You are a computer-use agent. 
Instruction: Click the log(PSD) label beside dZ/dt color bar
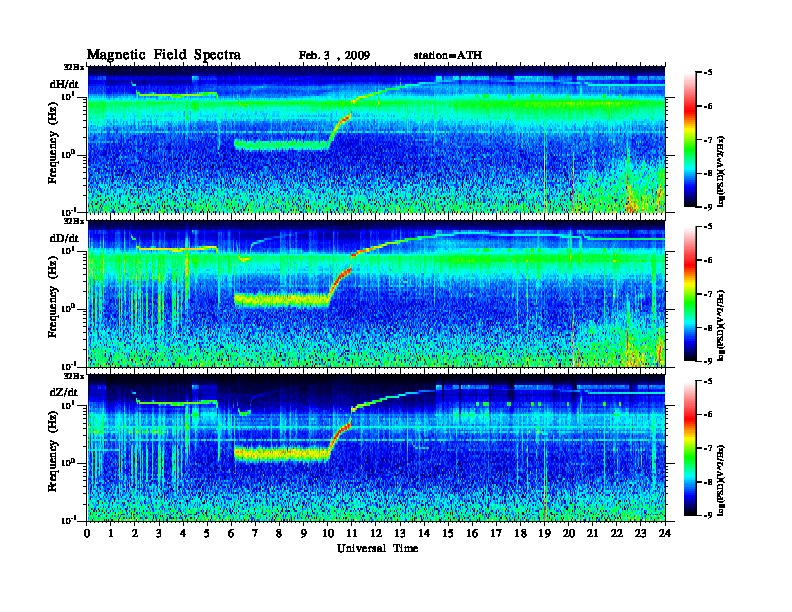click(x=721, y=480)
